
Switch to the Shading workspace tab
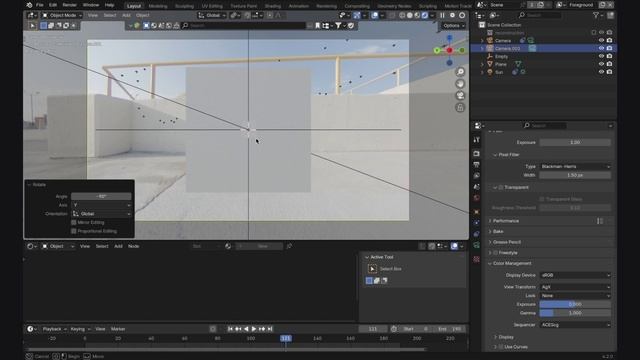click(x=273, y=6)
